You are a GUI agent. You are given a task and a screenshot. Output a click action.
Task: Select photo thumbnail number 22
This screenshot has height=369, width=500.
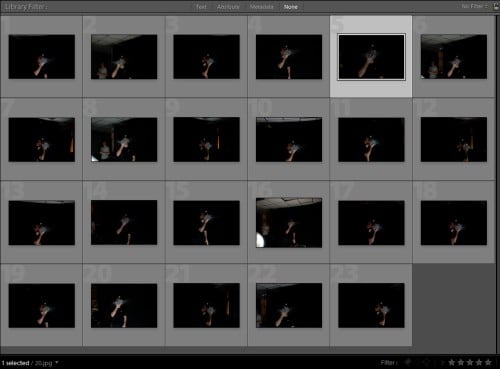click(289, 305)
